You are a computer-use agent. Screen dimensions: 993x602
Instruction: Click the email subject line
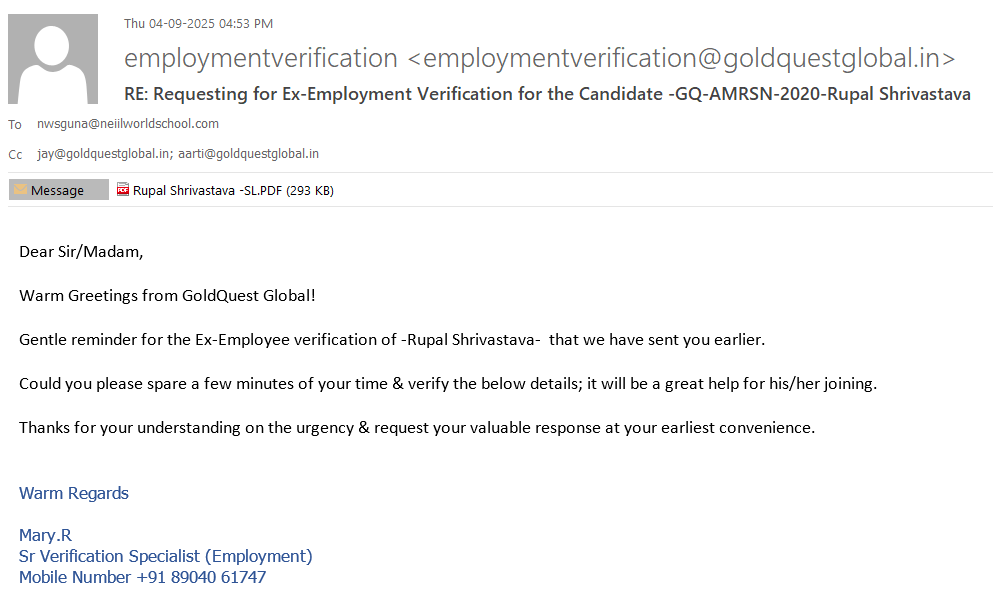click(547, 95)
